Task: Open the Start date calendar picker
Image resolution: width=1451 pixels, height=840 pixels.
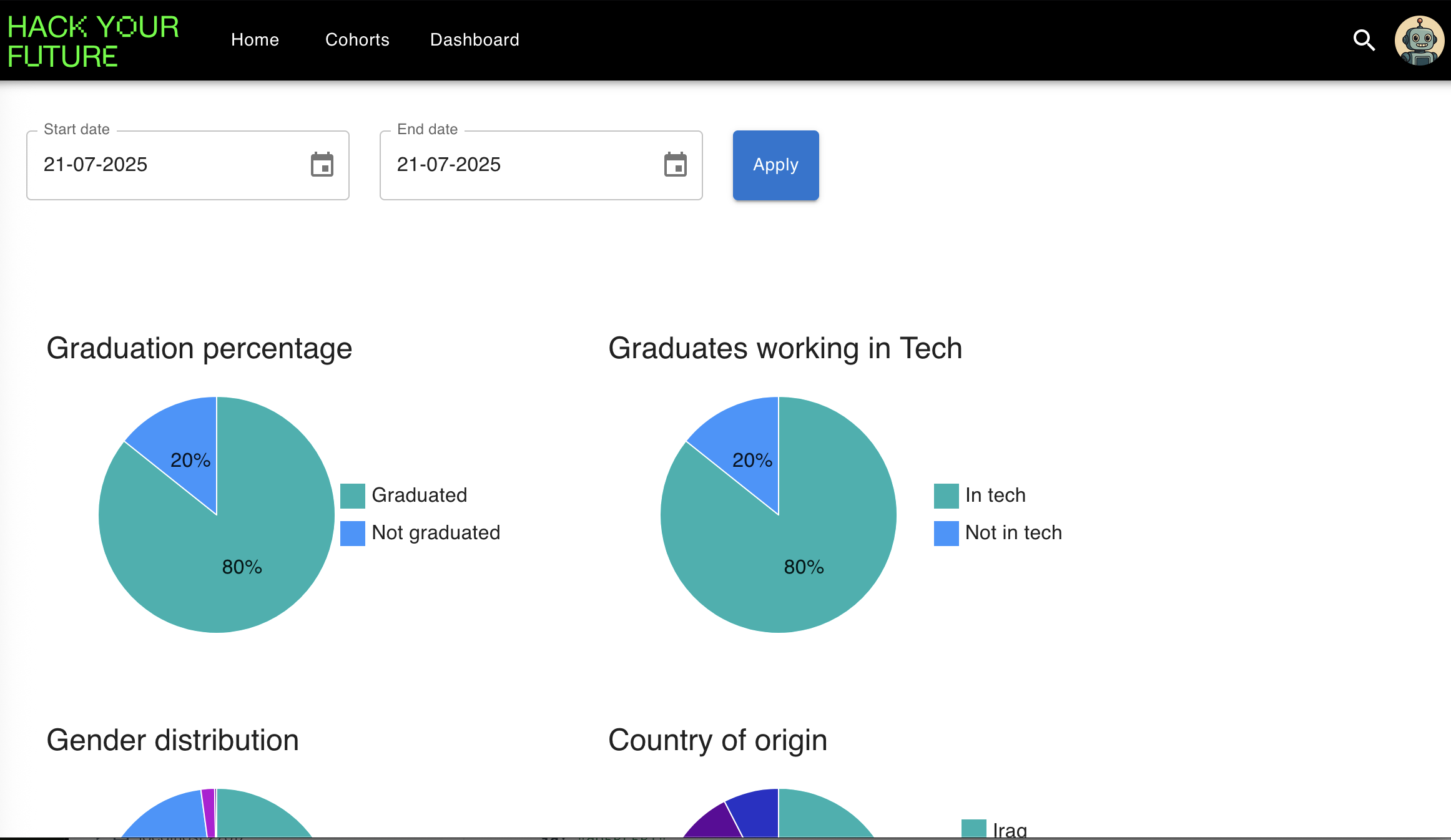Action: tap(322, 165)
